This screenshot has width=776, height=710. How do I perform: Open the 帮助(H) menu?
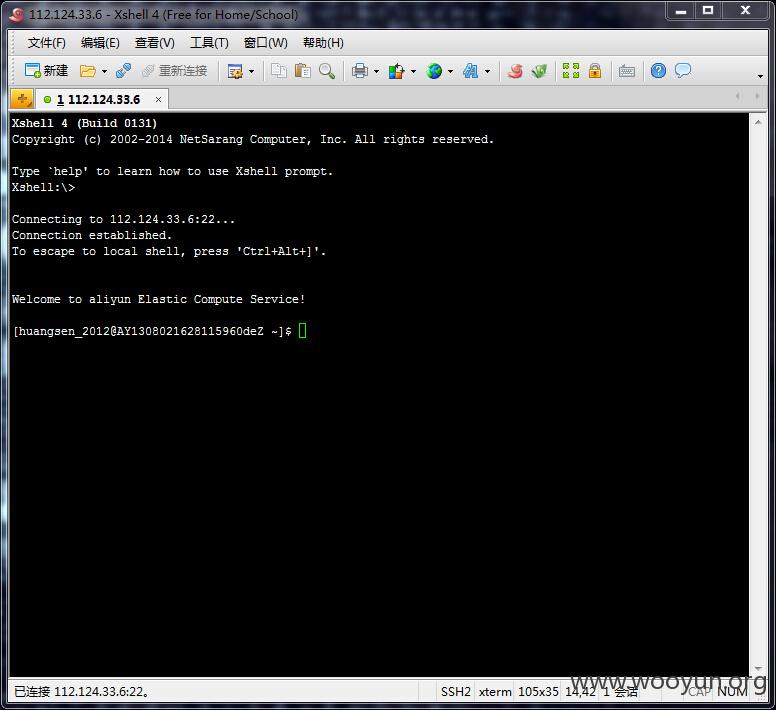point(323,43)
